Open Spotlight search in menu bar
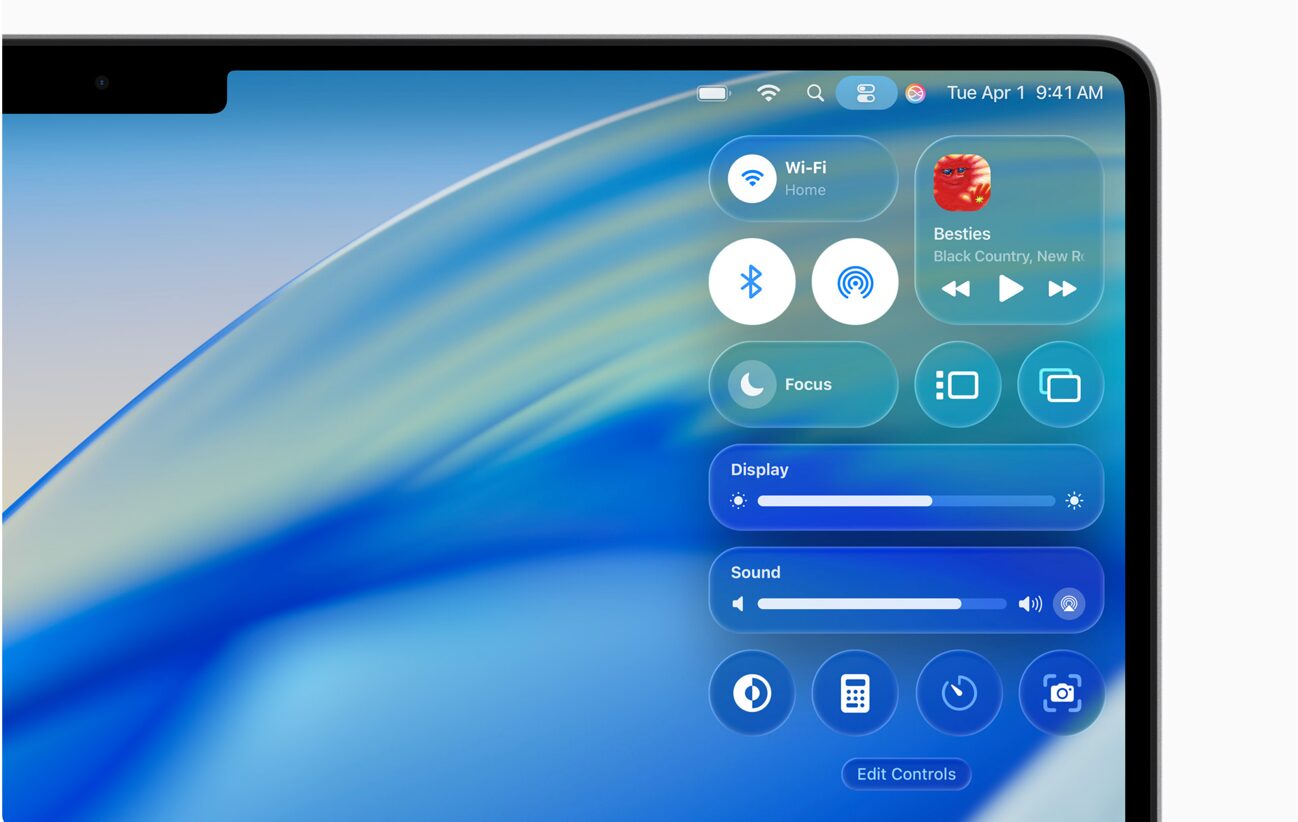The width and height of the screenshot is (1298, 822). [x=815, y=93]
